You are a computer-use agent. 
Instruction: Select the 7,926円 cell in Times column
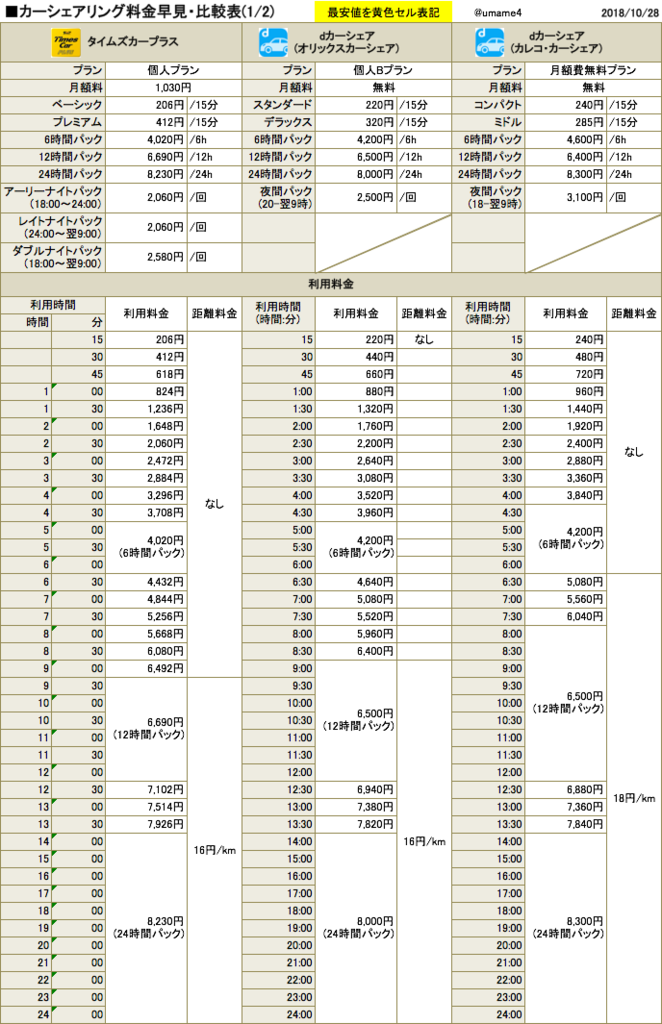coord(146,824)
